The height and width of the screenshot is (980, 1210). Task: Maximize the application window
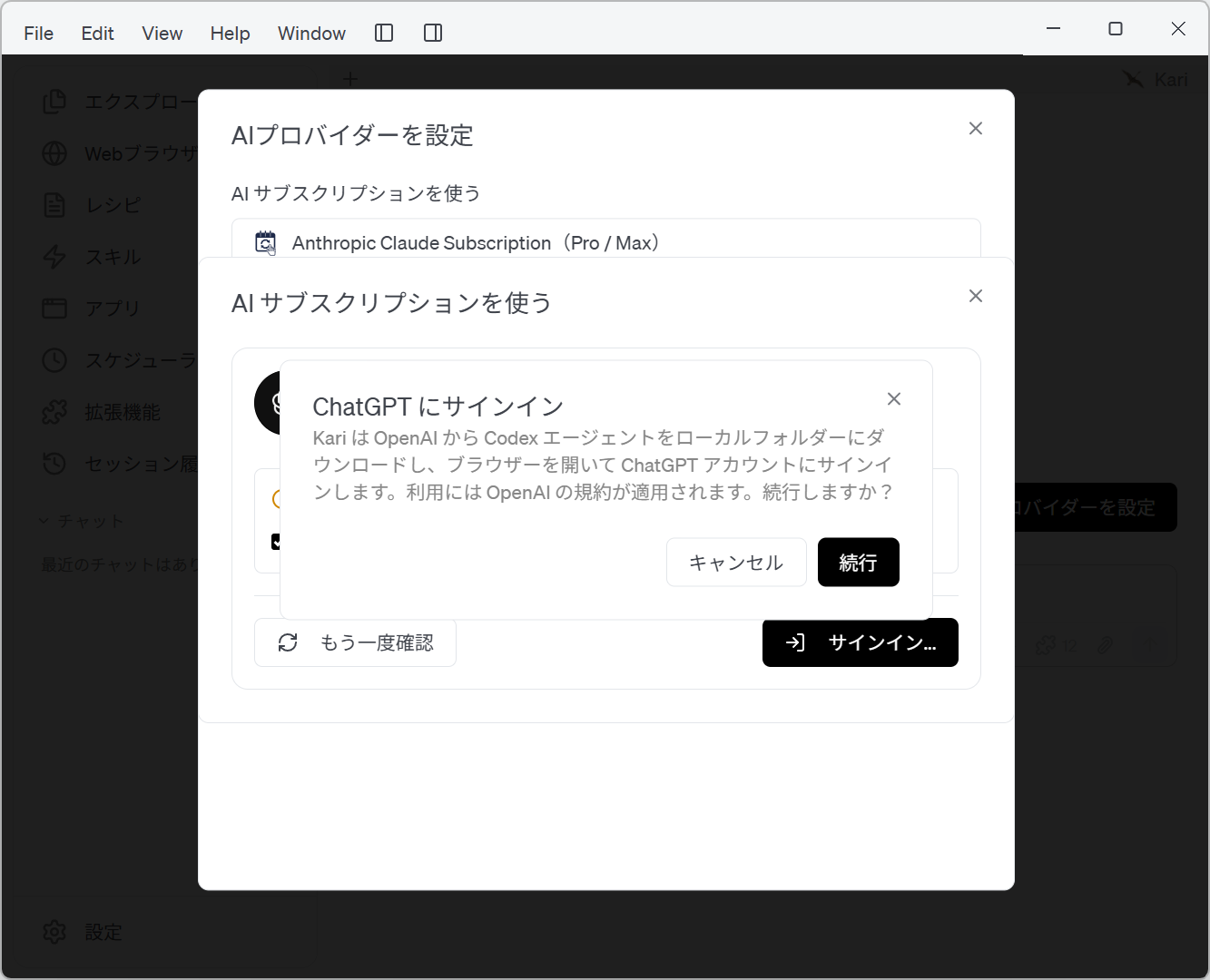(1116, 29)
